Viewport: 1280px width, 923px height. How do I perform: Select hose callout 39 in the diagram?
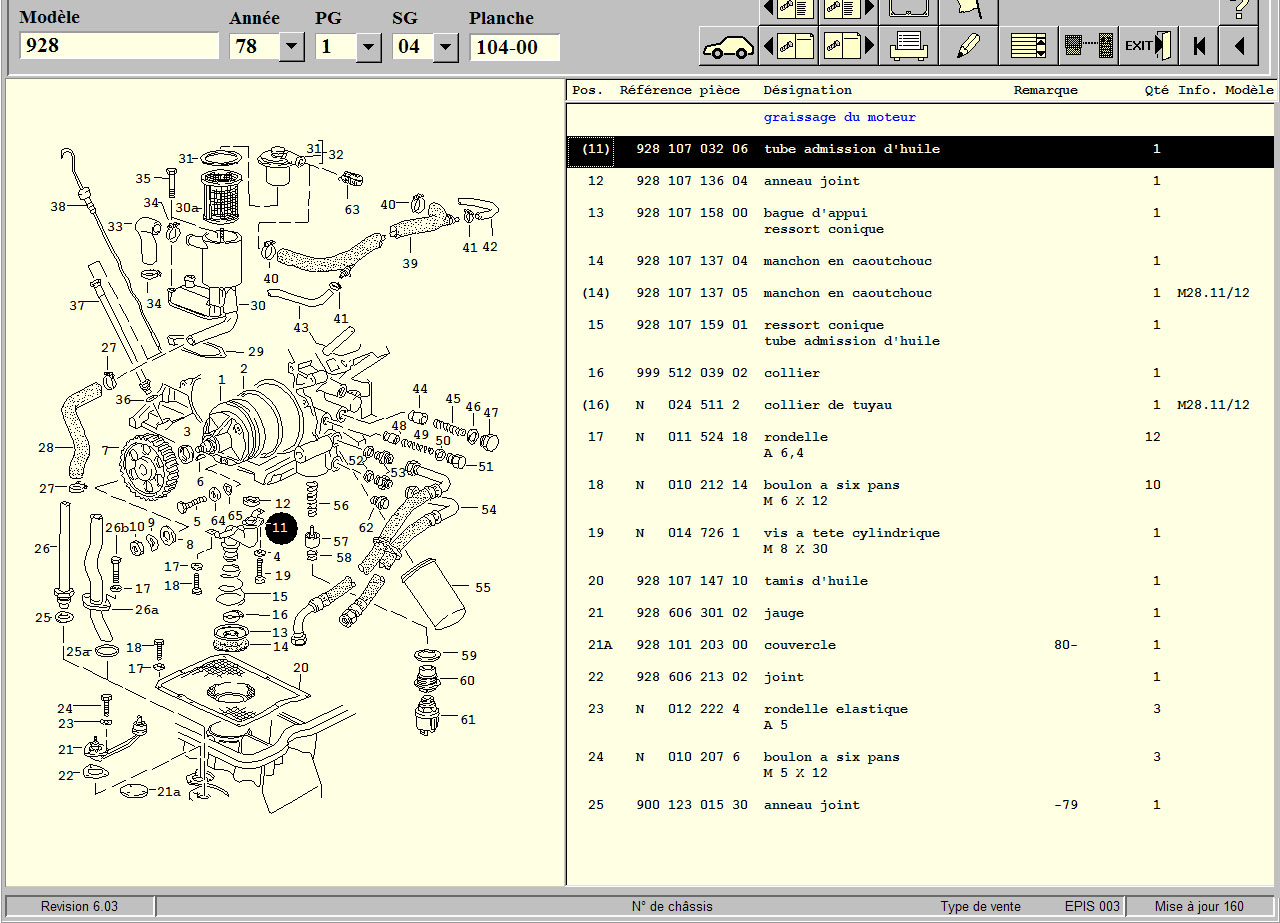(410, 263)
